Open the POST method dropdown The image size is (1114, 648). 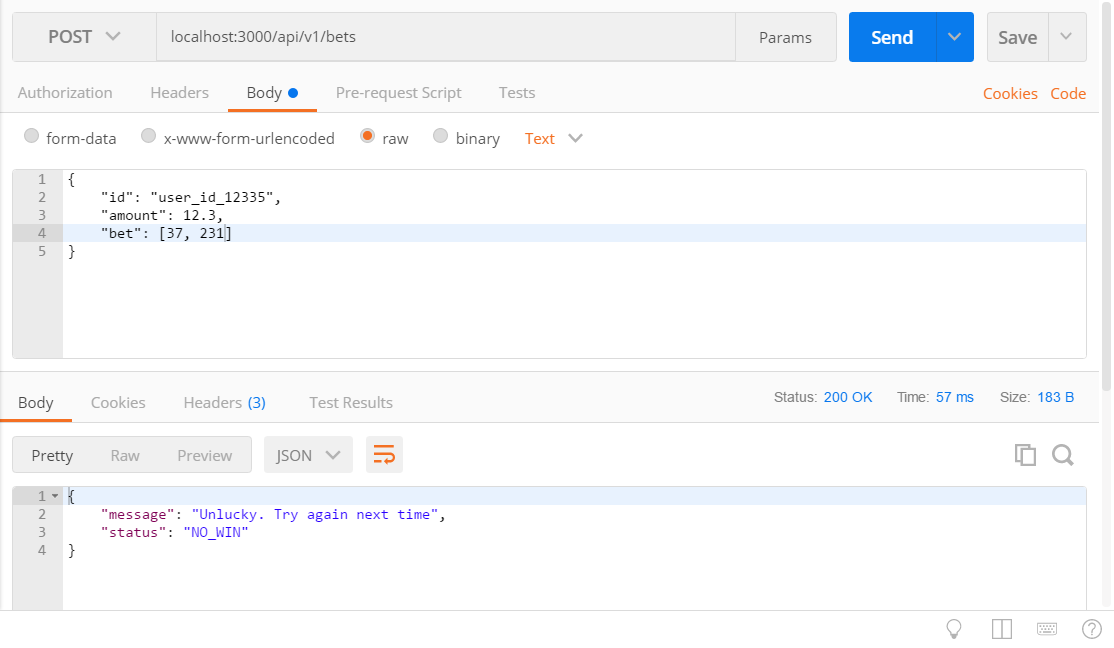point(85,37)
